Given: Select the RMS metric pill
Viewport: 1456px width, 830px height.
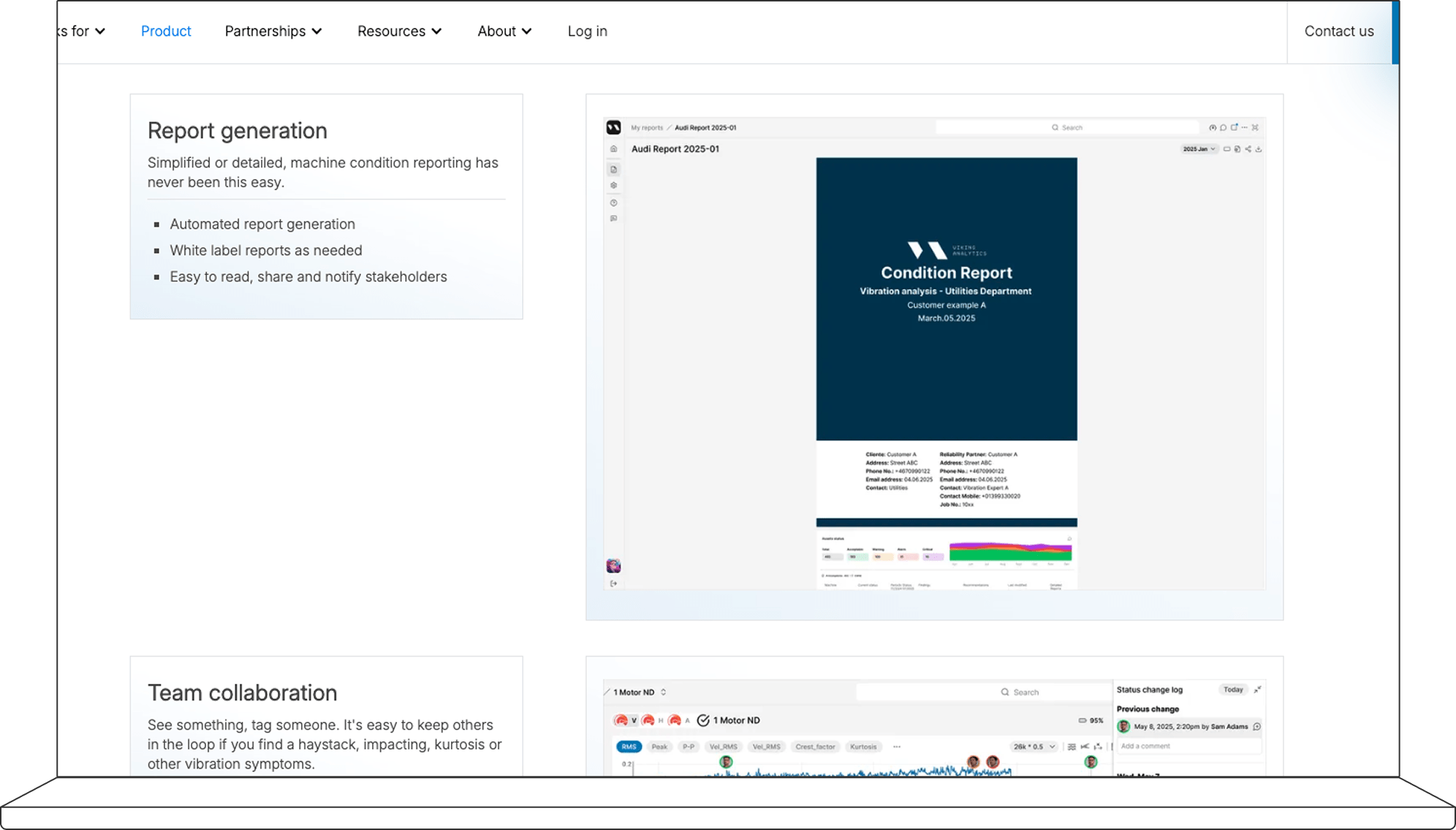Looking at the screenshot, I should [x=629, y=747].
